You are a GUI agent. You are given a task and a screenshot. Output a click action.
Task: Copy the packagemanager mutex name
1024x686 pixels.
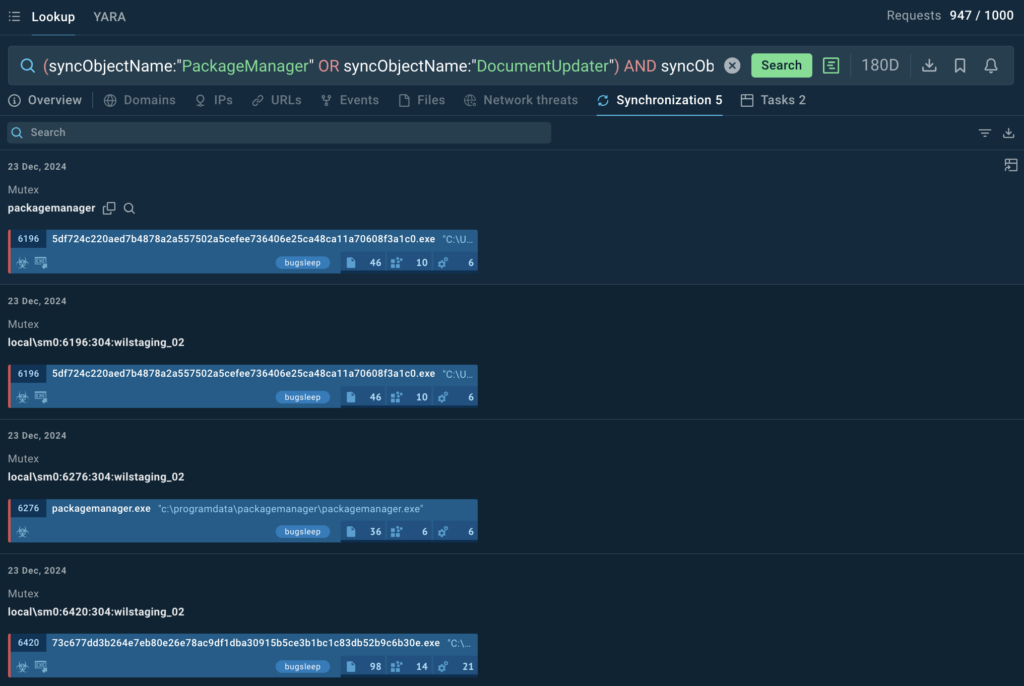110,208
